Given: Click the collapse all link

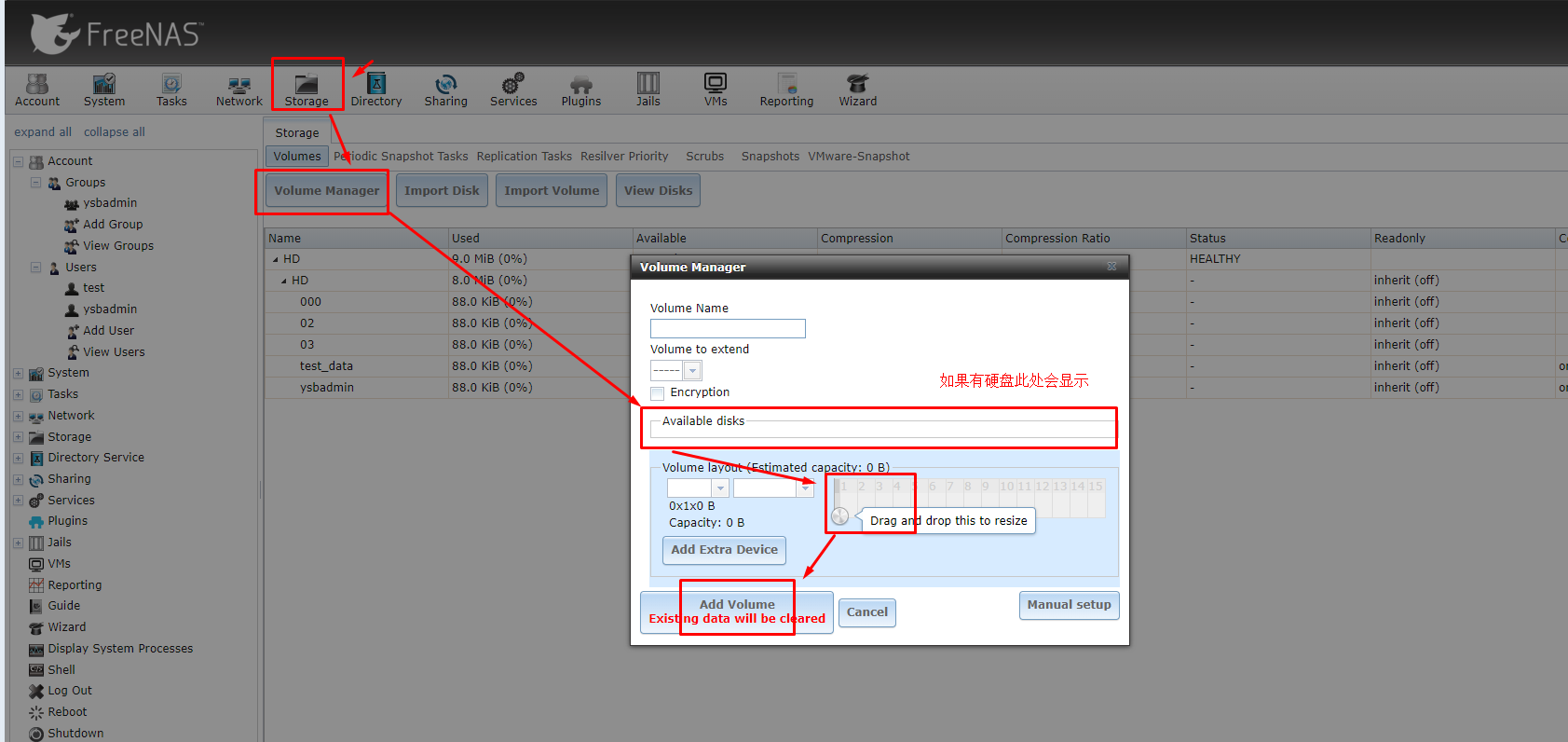Looking at the screenshot, I should 115,132.
